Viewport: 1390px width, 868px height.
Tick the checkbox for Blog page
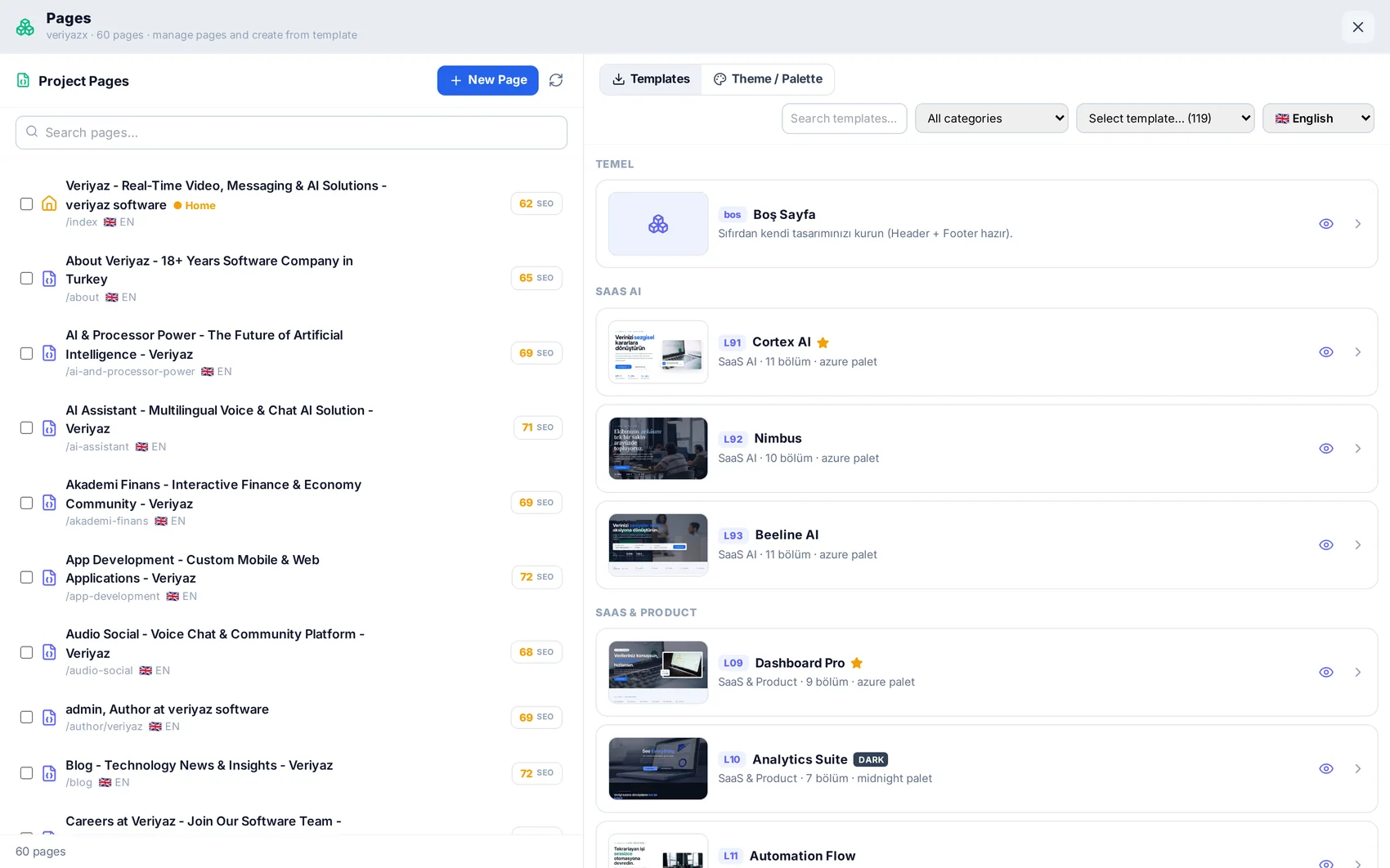pyautogui.click(x=26, y=773)
